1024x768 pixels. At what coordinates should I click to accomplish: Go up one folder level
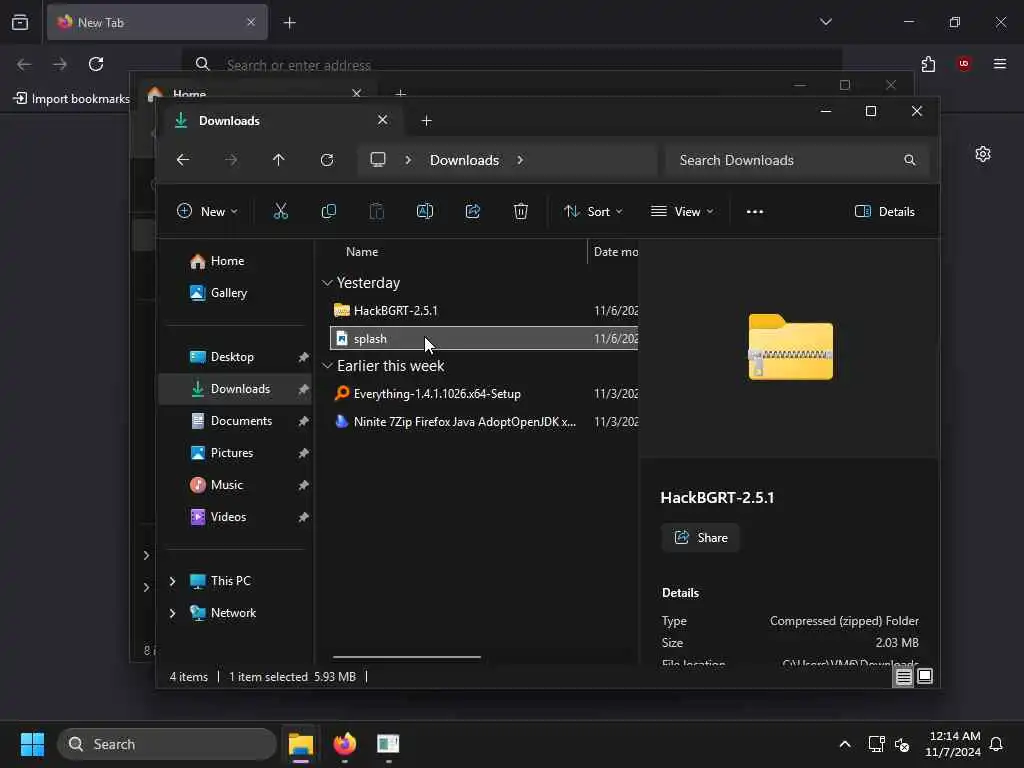[x=279, y=160]
